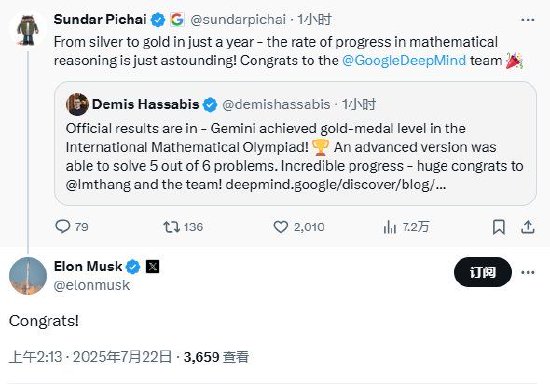Open Sundar Pichai's profile avatar
Screen dimensions: 550x385
[28, 29]
